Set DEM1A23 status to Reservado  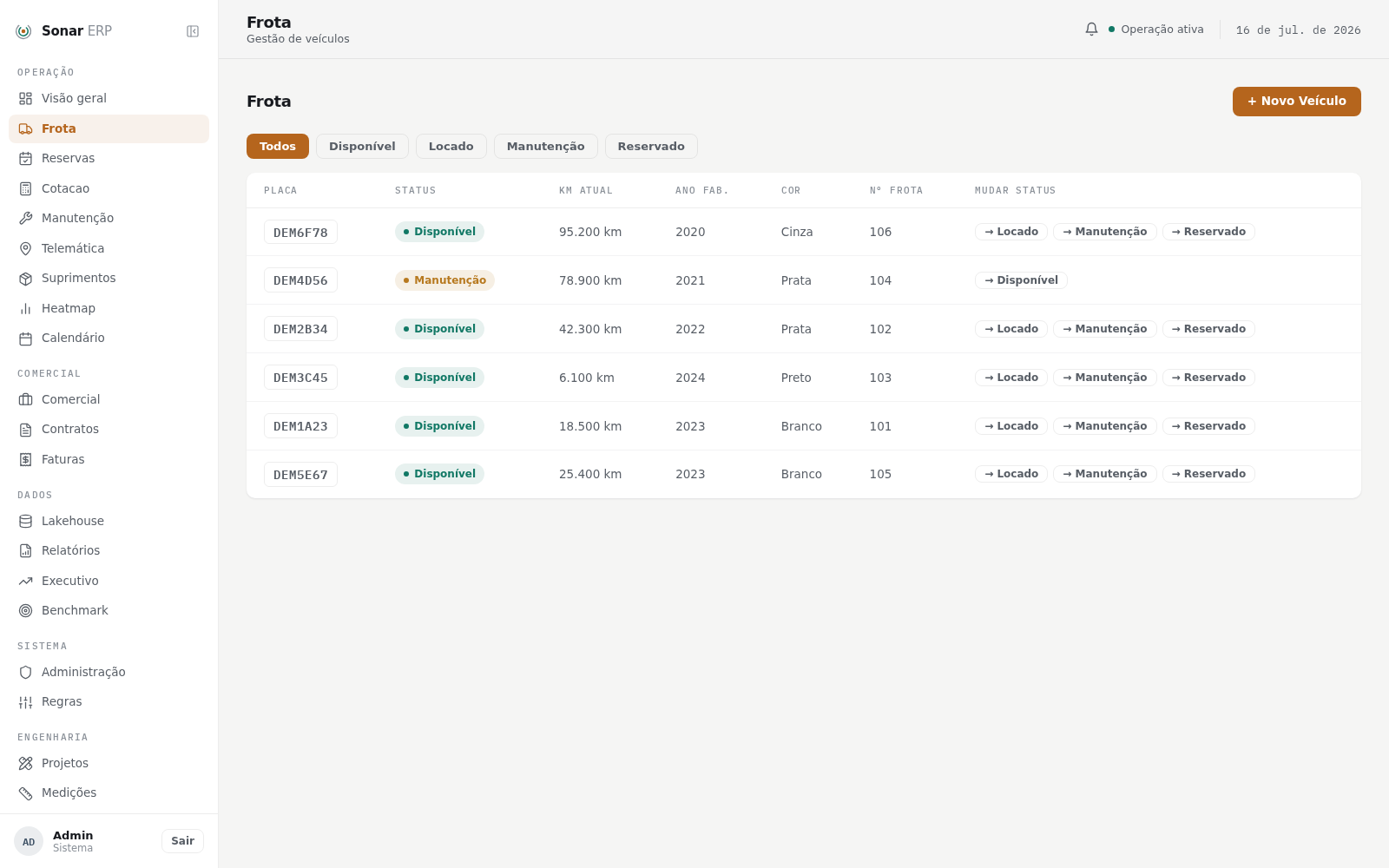click(1208, 426)
